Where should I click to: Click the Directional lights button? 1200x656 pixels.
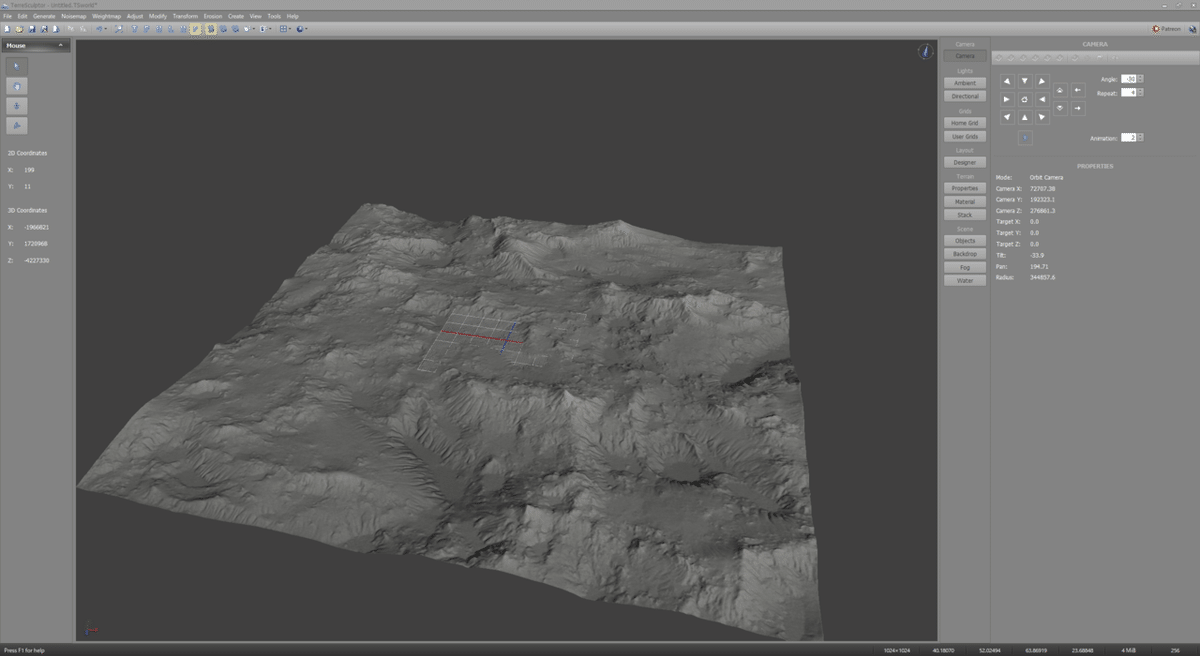click(965, 96)
